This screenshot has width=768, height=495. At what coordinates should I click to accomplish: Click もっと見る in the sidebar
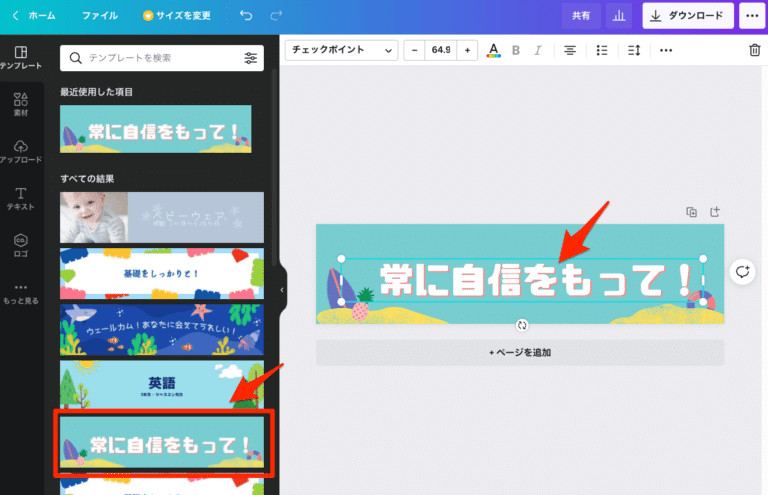click(21, 293)
